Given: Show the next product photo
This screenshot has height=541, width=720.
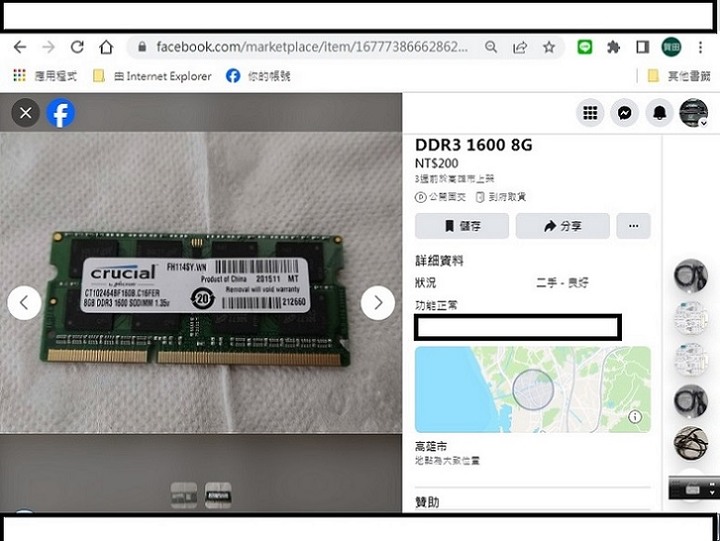Looking at the screenshot, I should click(377, 303).
